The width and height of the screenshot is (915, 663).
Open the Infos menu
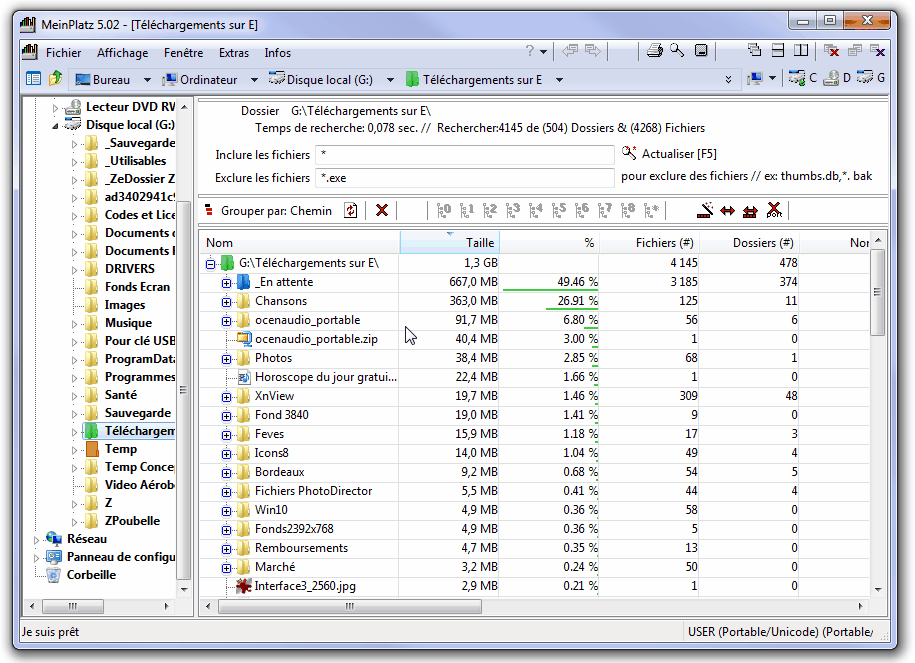277,53
